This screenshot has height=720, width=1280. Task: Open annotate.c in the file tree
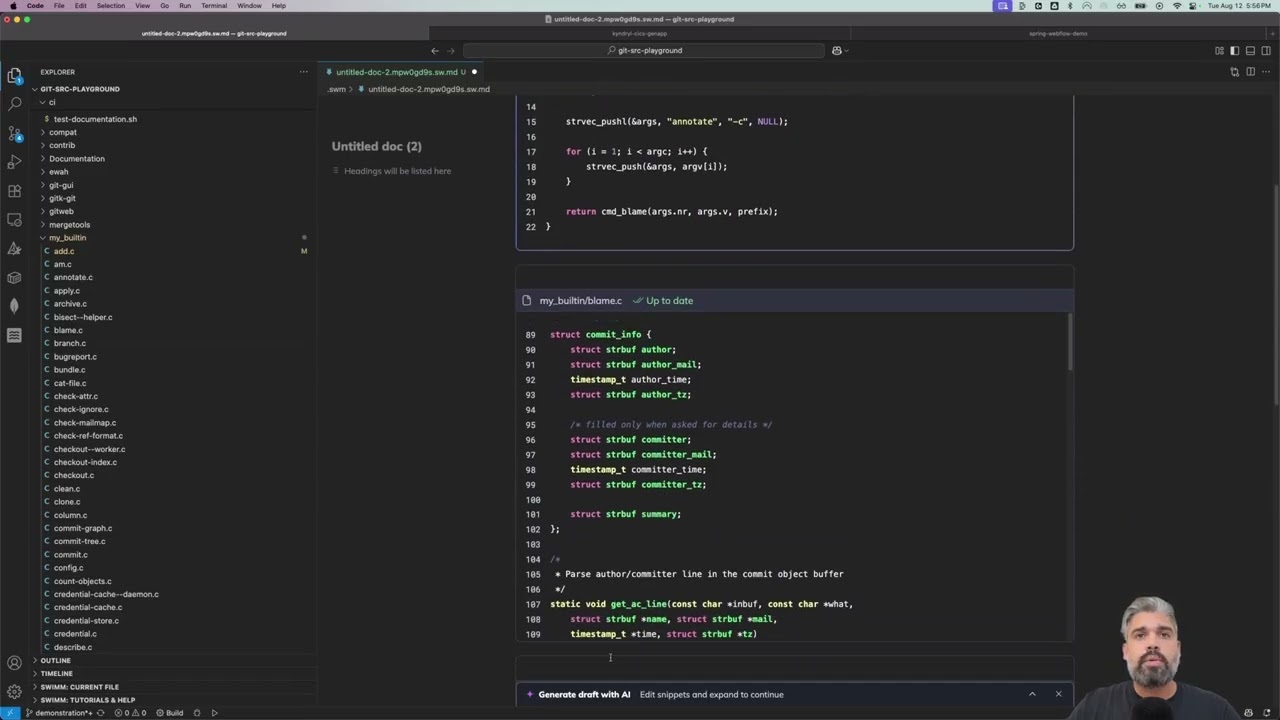(73, 277)
